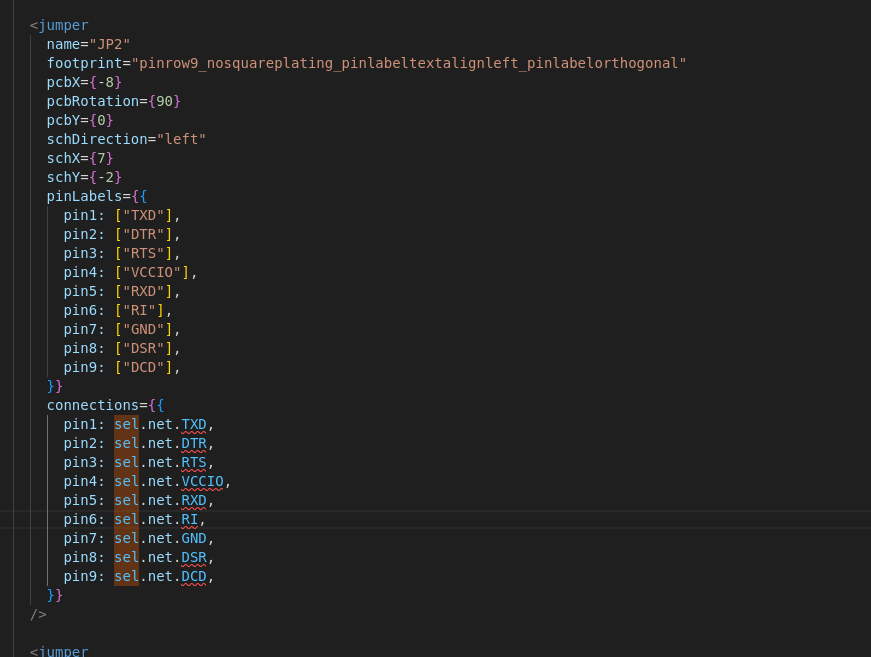Click the underlined RTS in sel.net.RTS

click(x=194, y=462)
